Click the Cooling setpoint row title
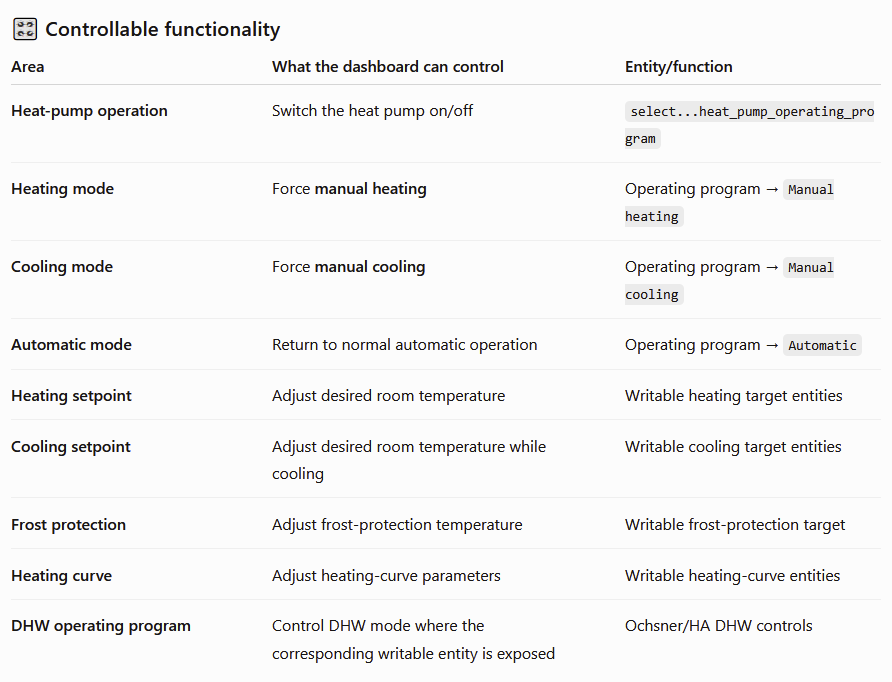Viewport: 892px width, 682px height. [71, 447]
